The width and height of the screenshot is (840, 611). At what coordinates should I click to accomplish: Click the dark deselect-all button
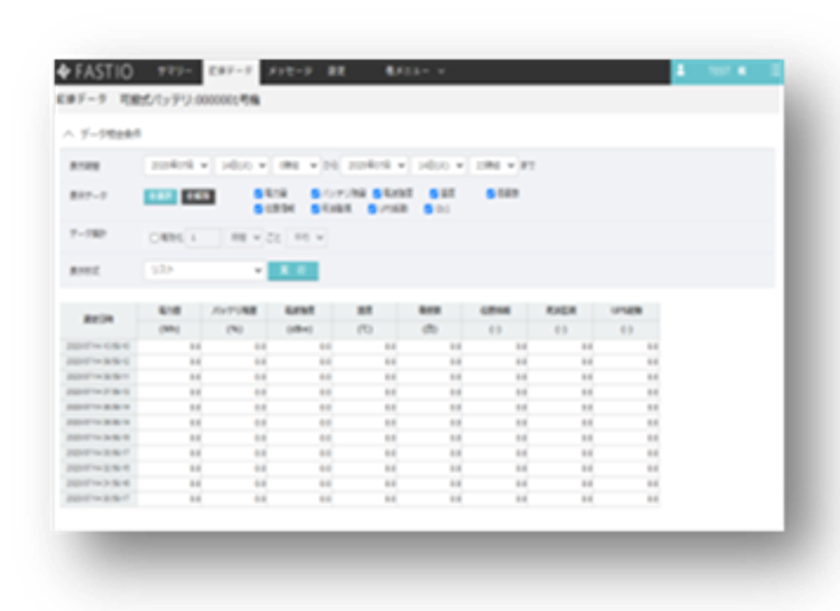[198, 197]
